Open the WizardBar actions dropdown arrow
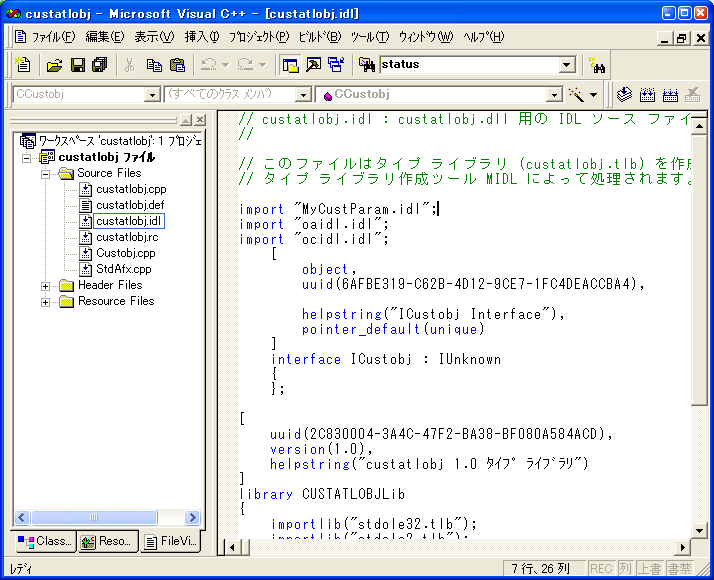This screenshot has width=714, height=580. pos(593,95)
